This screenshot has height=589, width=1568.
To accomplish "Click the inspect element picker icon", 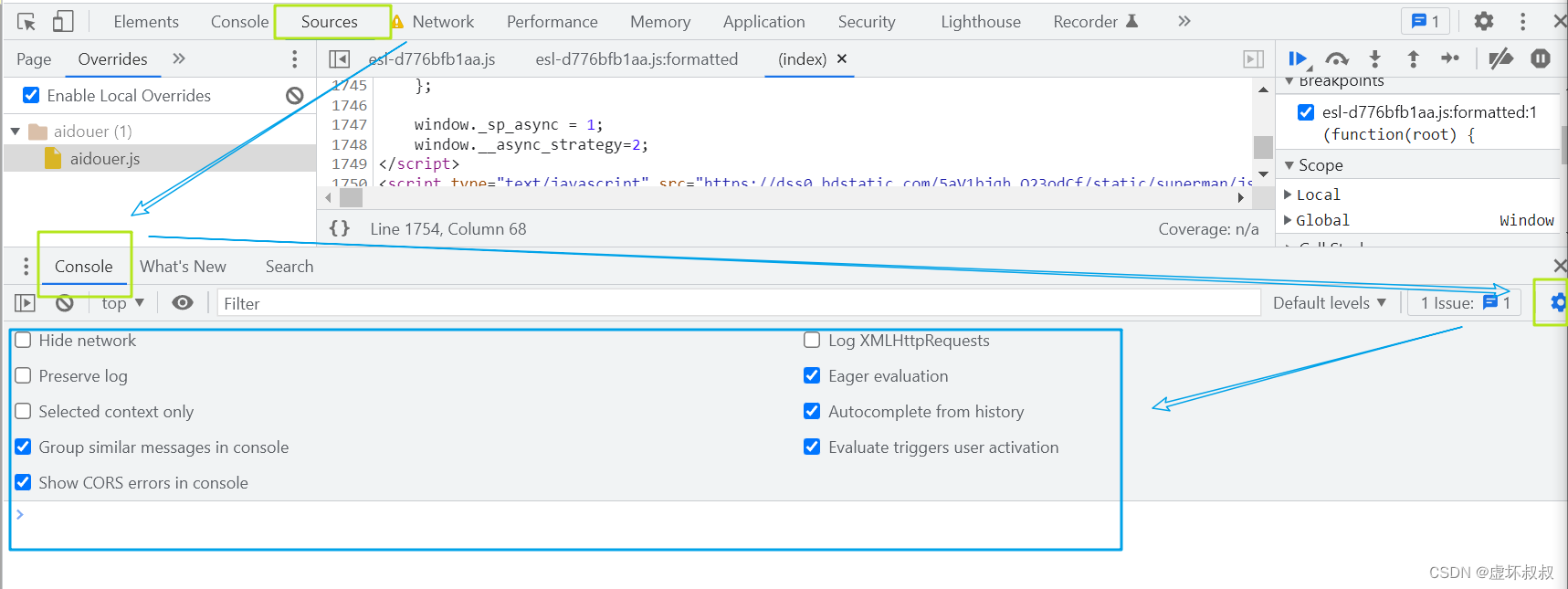I will (26, 21).
